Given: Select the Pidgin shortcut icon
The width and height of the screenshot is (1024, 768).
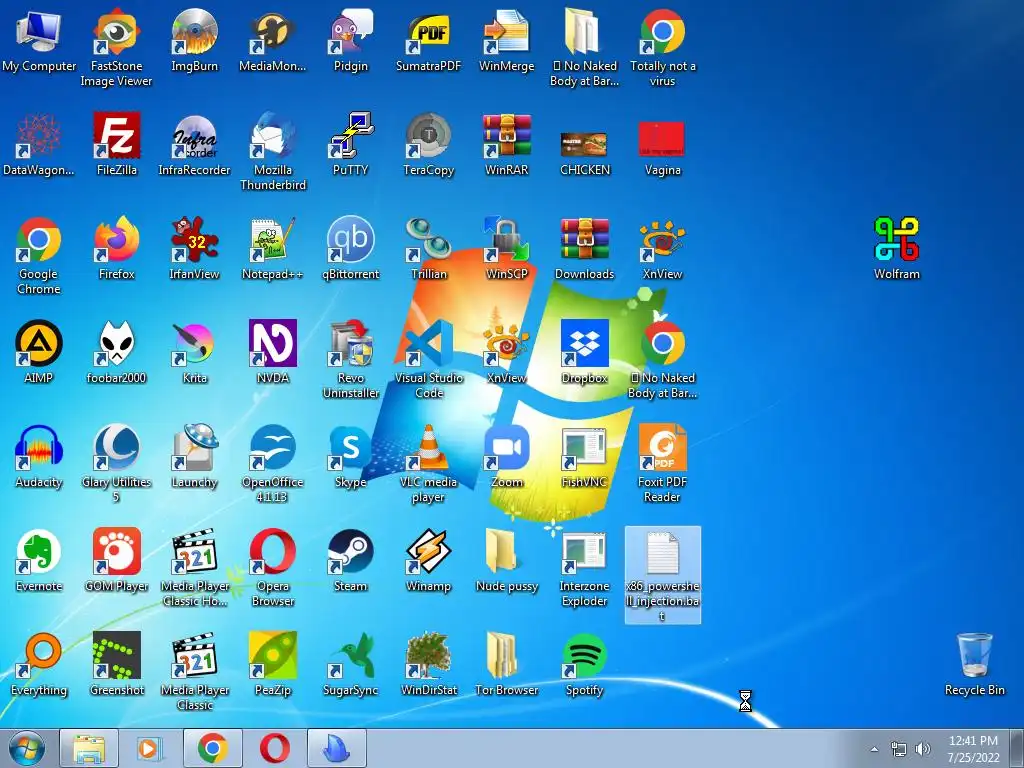Looking at the screenshot, I should click(x=351, y=40).
